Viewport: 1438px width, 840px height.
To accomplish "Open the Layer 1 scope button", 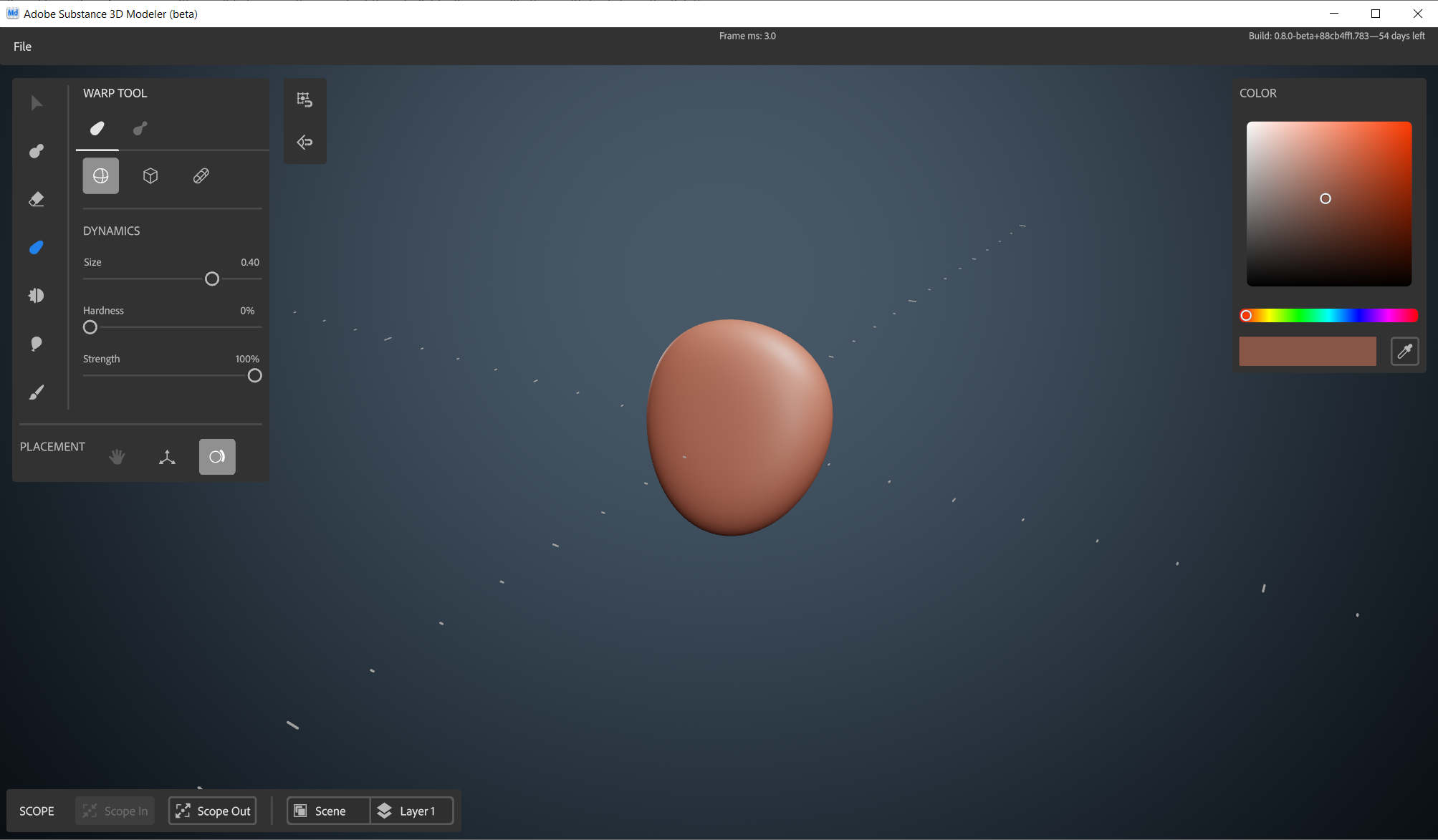I will [411, 811].
